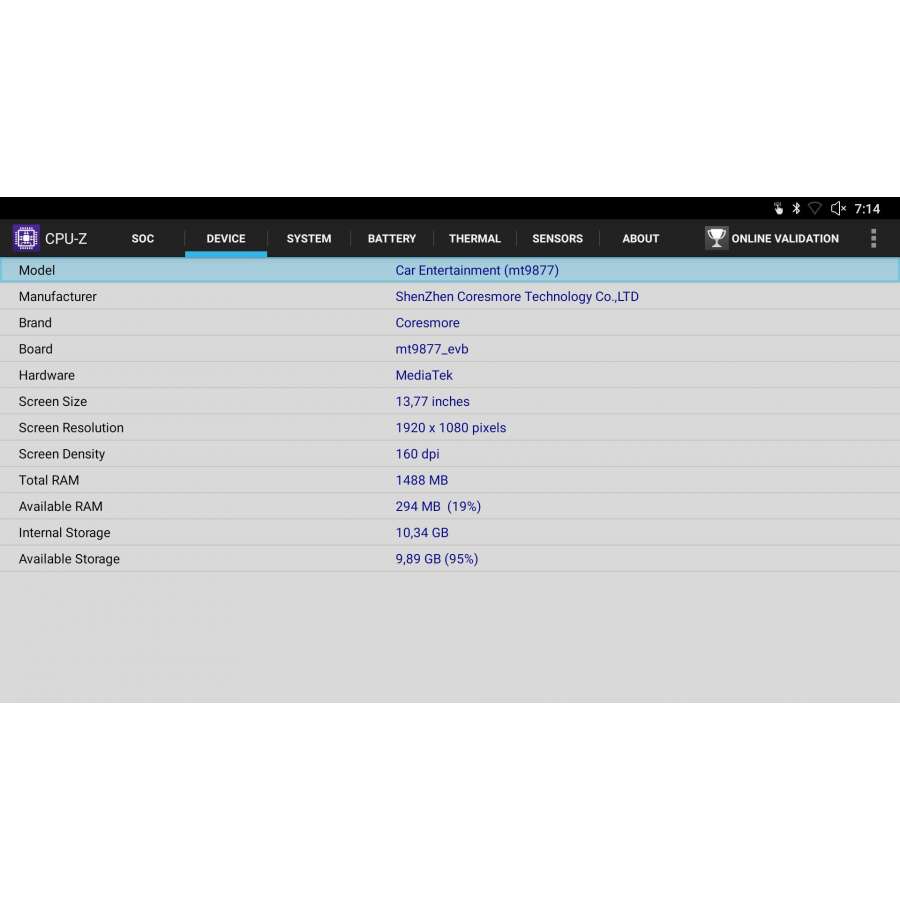Click the CPU-Z app logo icon

tap(26, 238)
